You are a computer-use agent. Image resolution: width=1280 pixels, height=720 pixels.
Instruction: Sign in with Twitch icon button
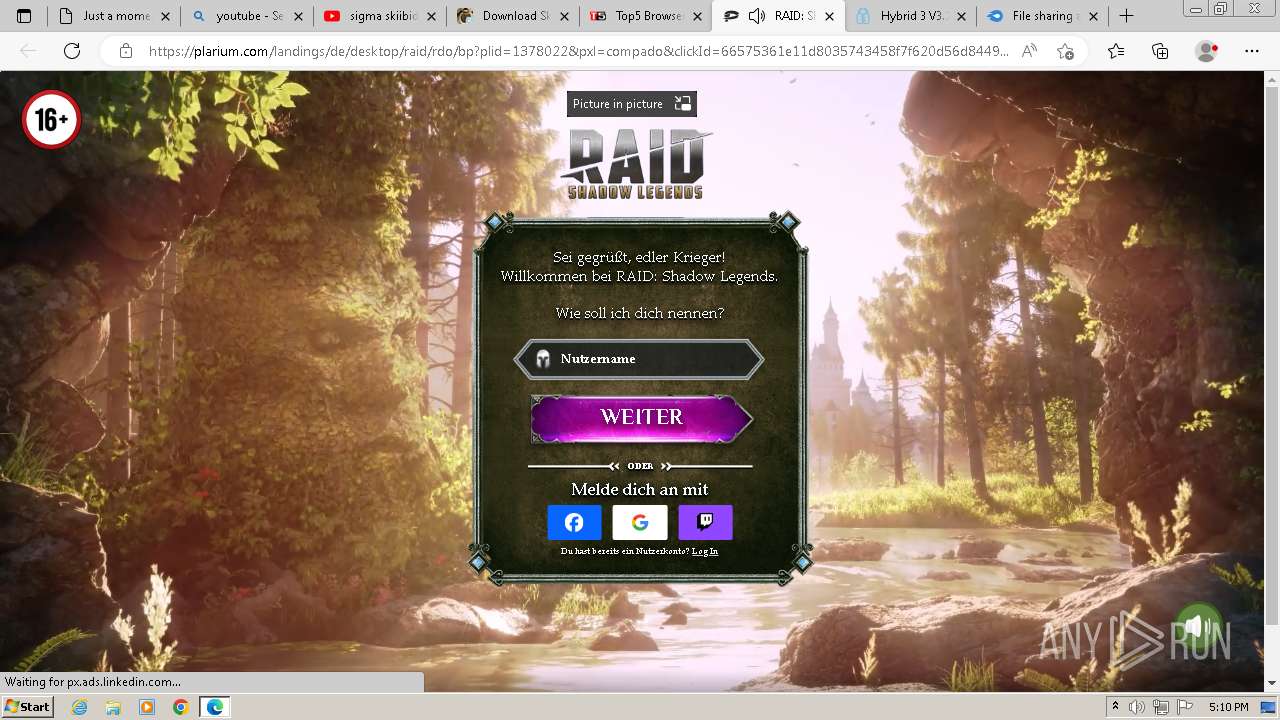tap(705, 522)
